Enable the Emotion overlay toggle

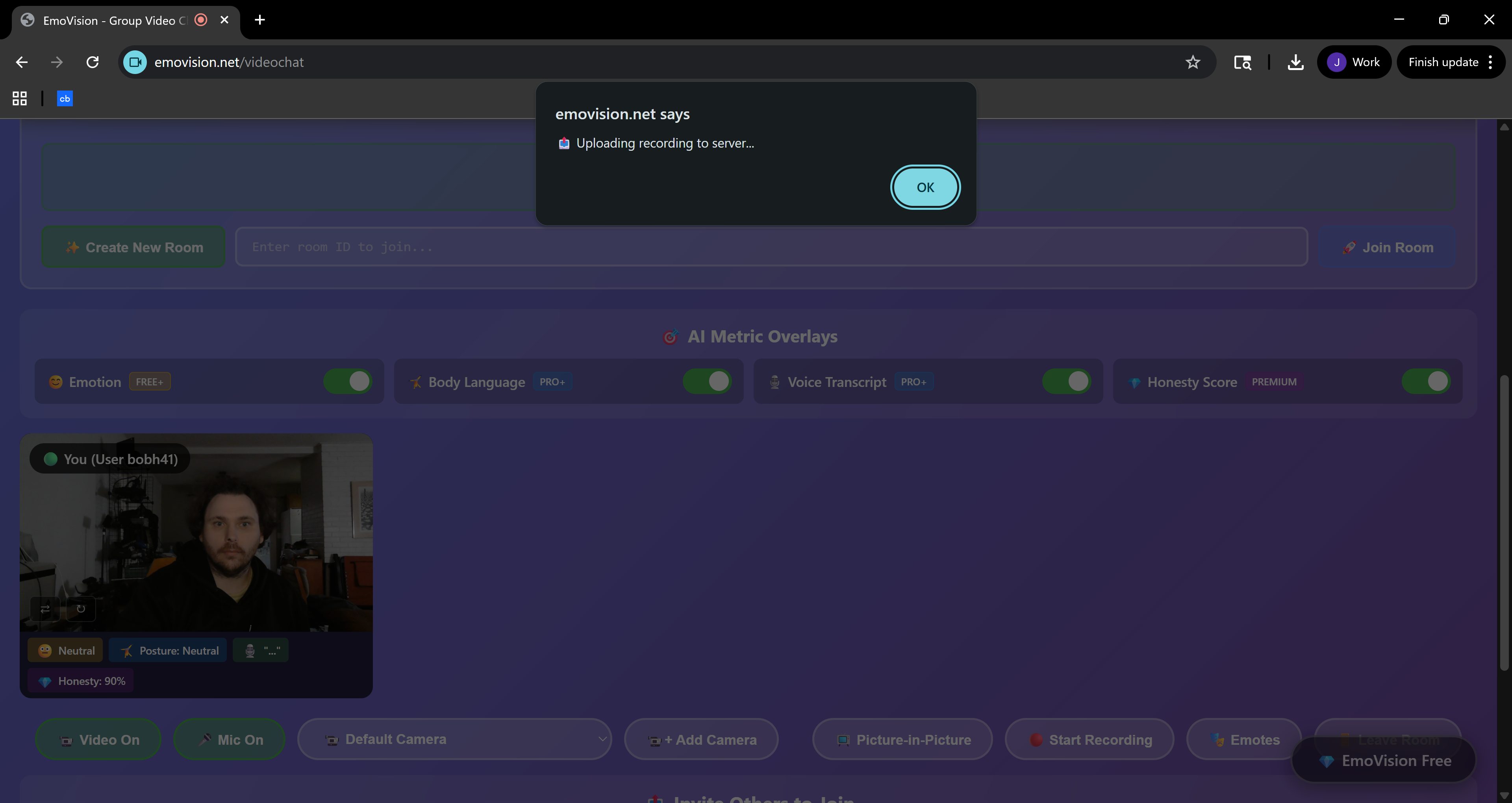click(x=347, y=381)
